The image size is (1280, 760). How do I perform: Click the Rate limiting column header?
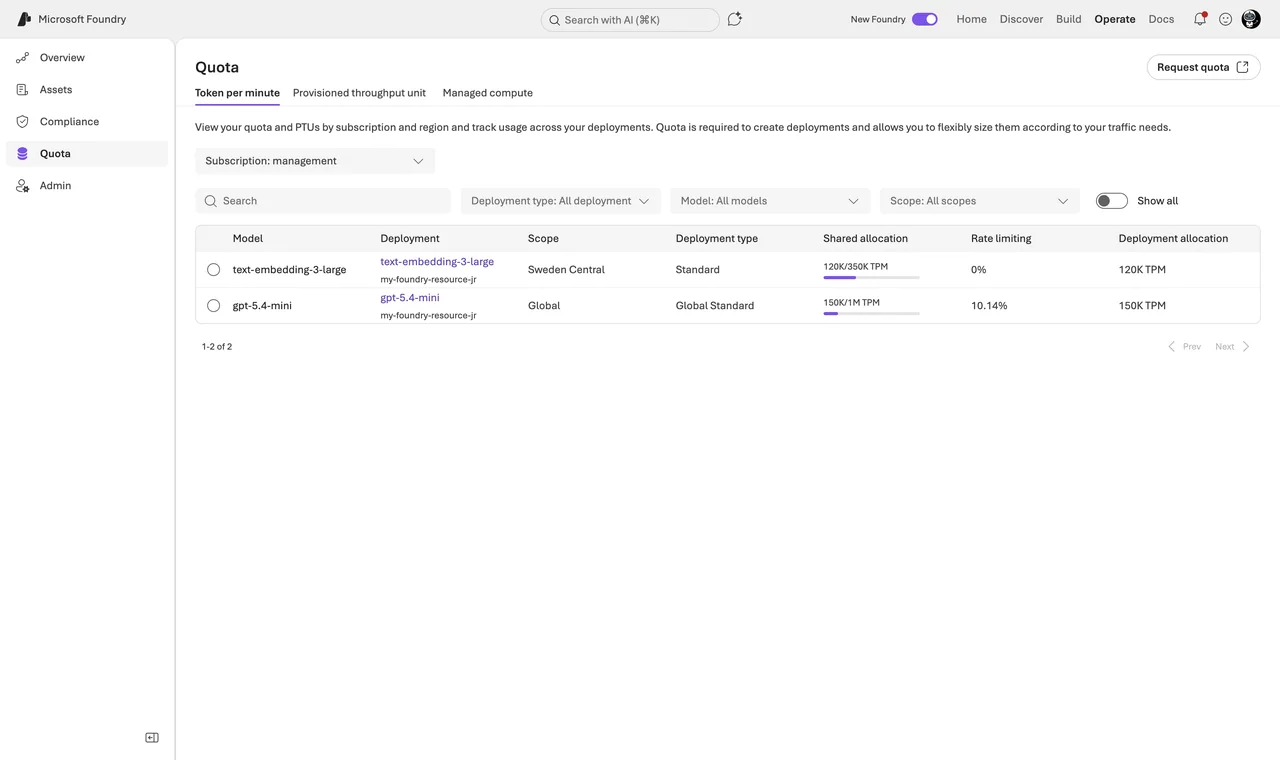[x=1001, y=239]
